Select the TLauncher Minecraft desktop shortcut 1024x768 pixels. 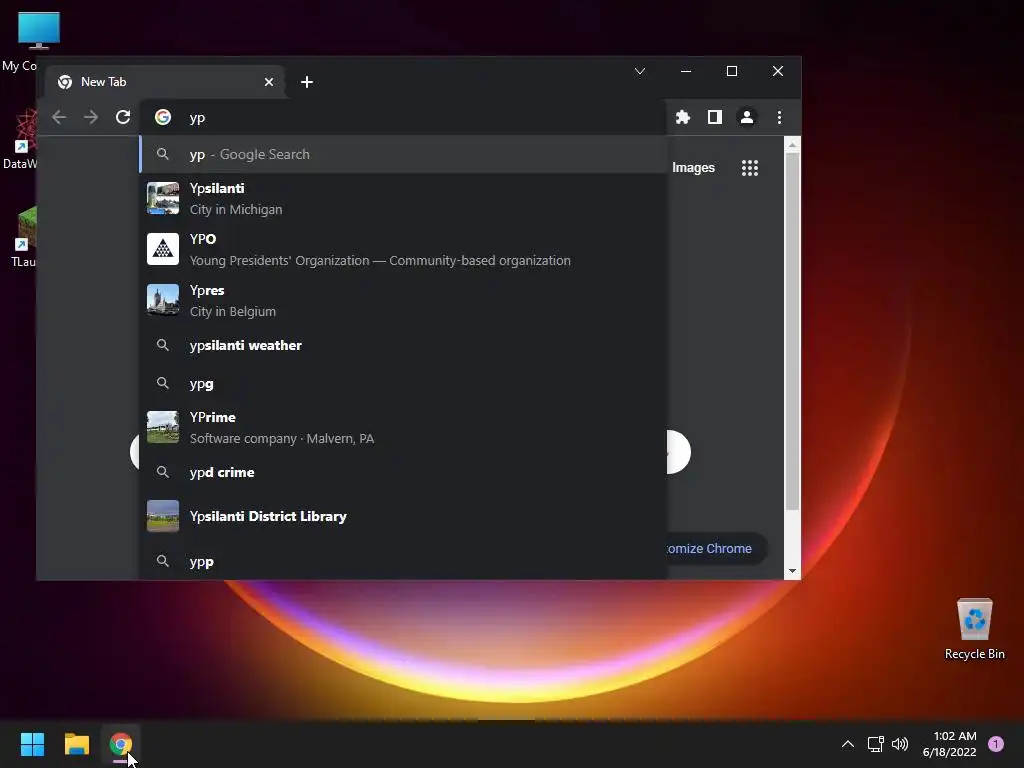tap(24, 236)
